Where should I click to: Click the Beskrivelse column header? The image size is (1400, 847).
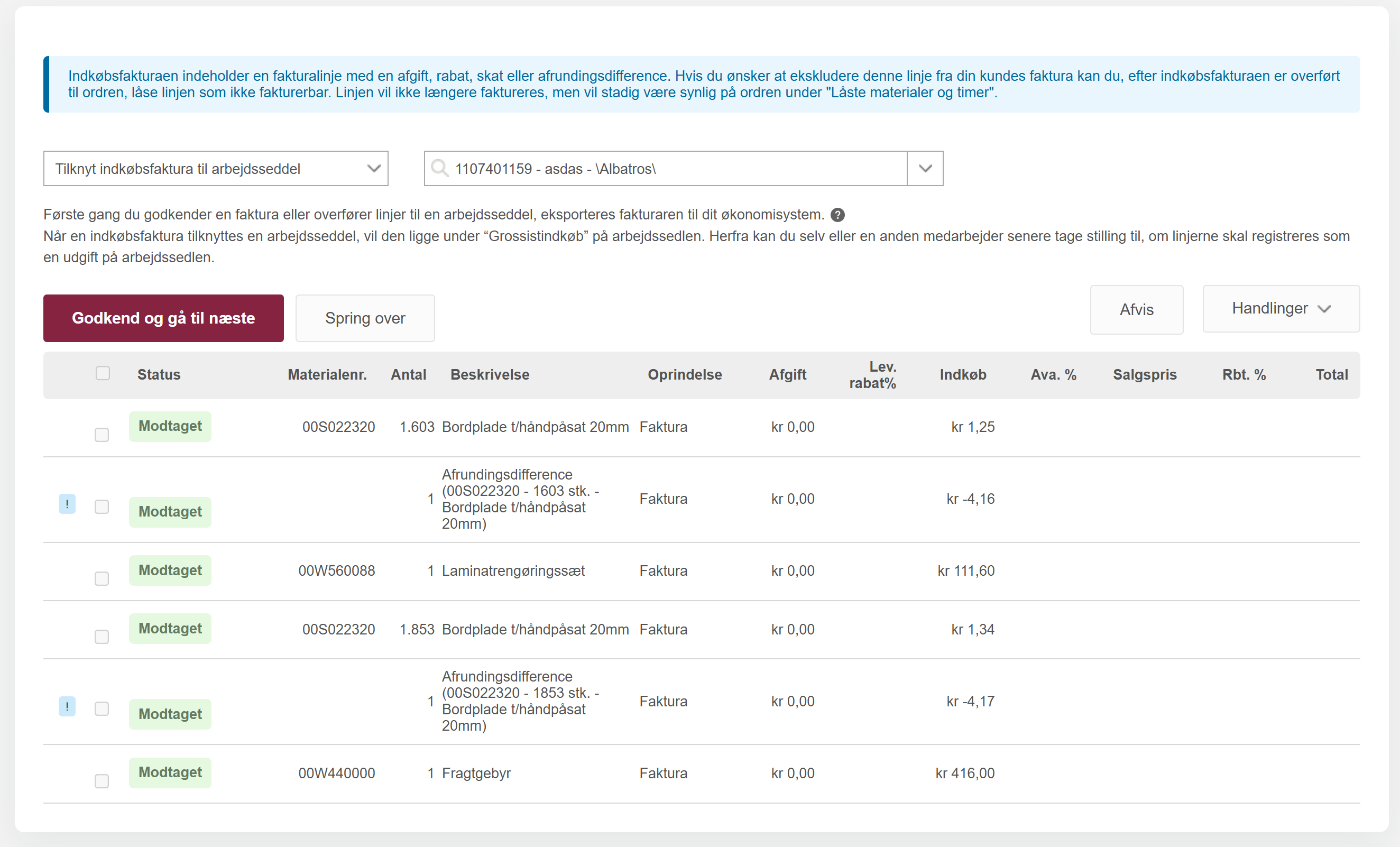(490, 374)
